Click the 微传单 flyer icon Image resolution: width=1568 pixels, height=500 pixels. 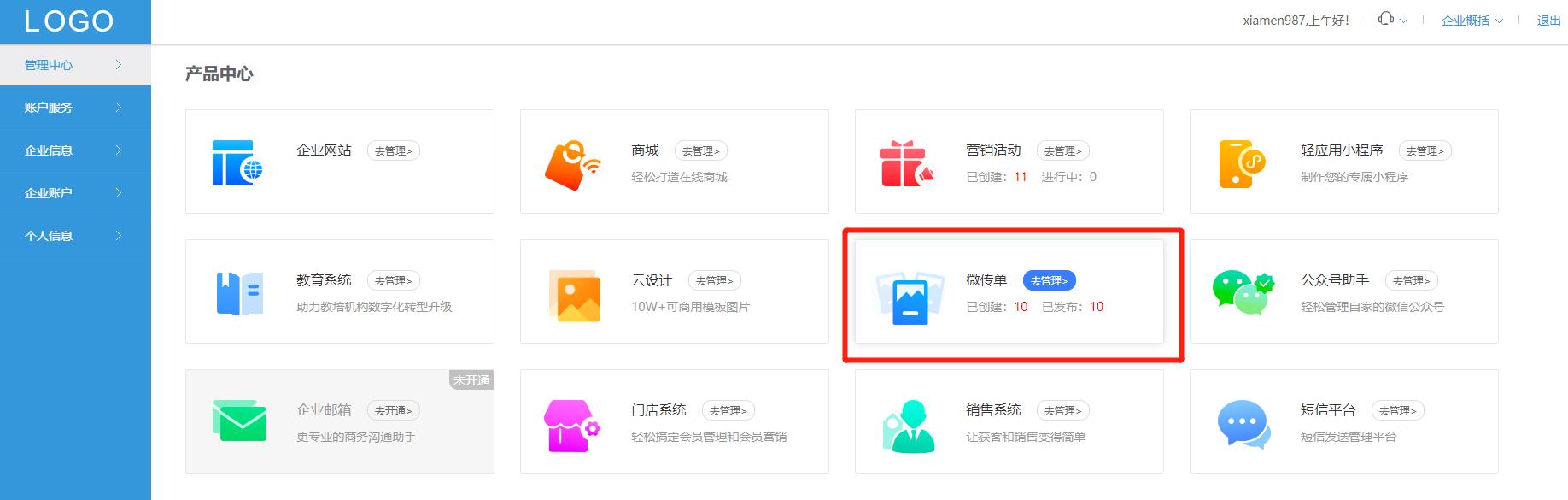click(910, 298)
